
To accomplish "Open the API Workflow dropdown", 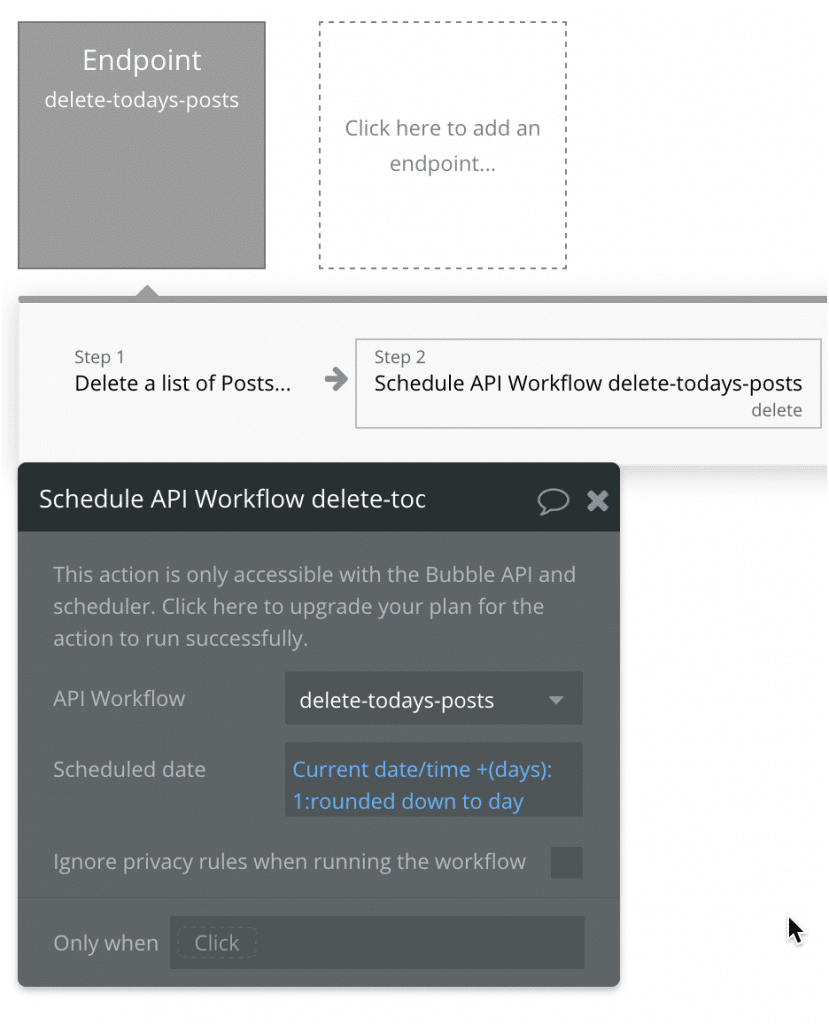I will pyautogui.click(x=433, y=699).
